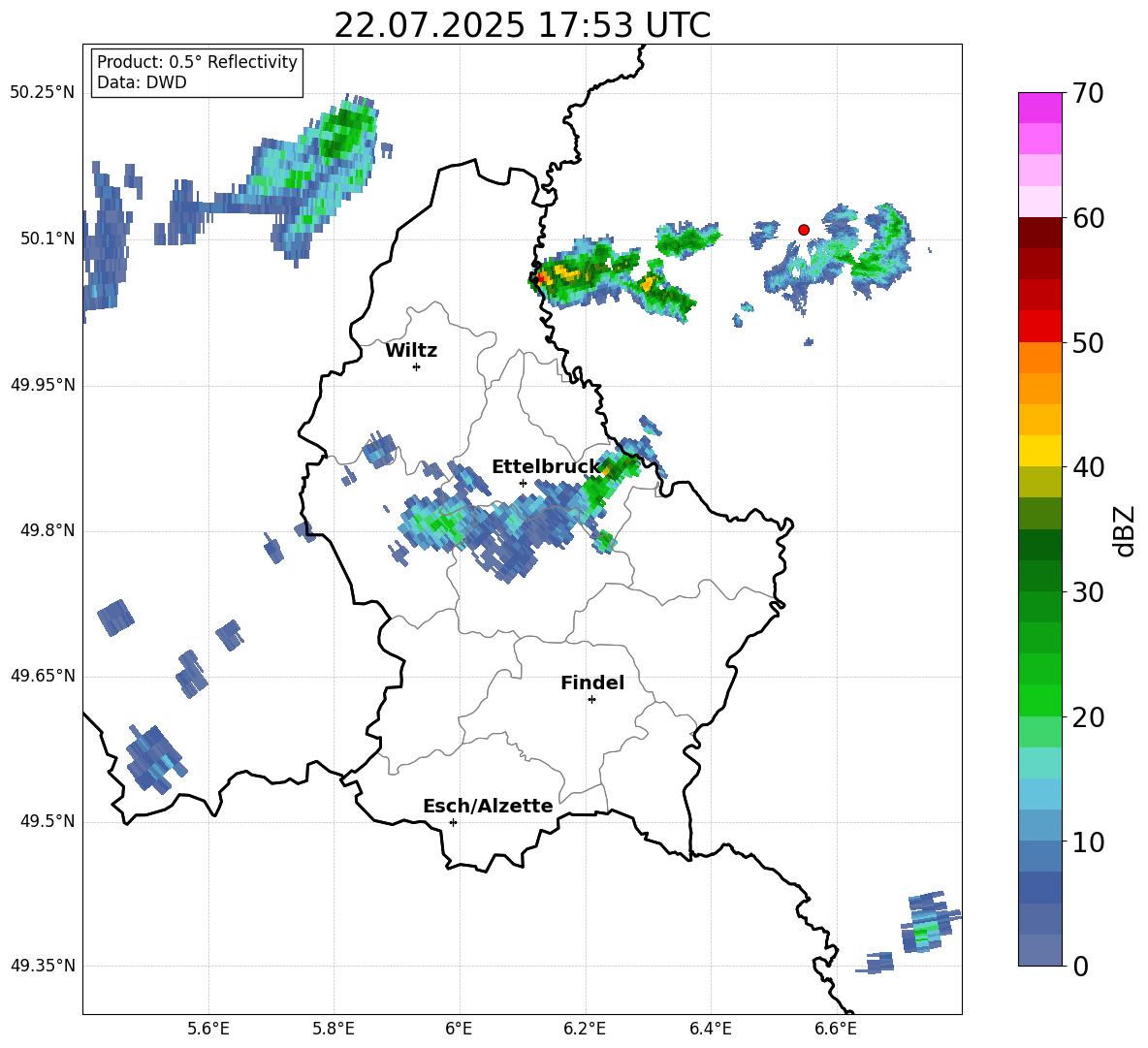The width and height of the screenshot is (1148, 1048).
Task: Click the 50.25°N latitude label
Action: (x=43, y=93)
